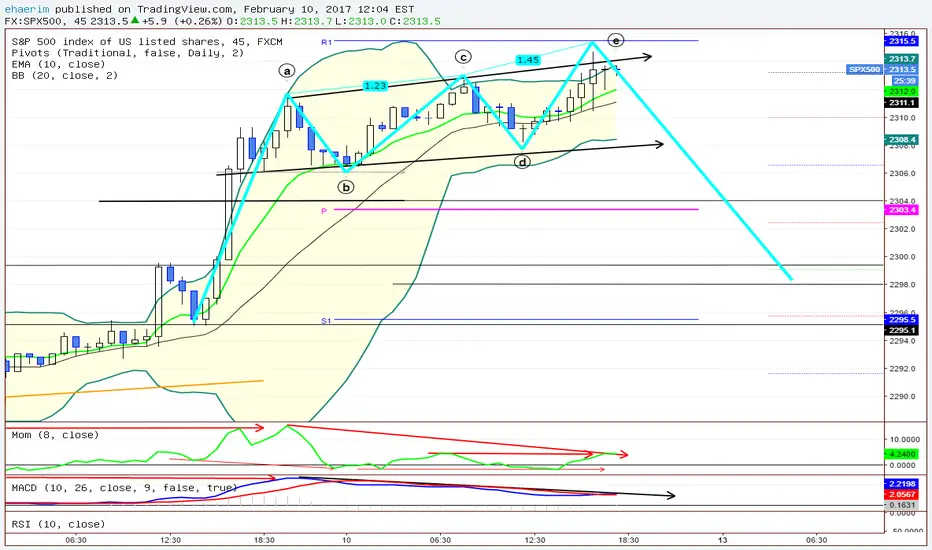932x550 pixels.
Task: Select the BB (20, close, 2) indicator label
Action: [x=65, y=76]
